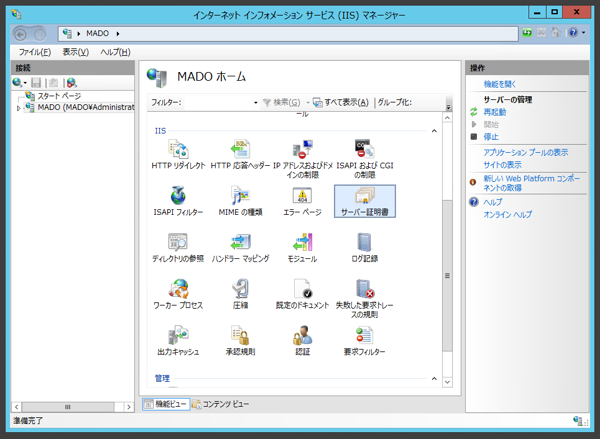Click the ヘルプ link in 操作 pane

coord(492,202)
